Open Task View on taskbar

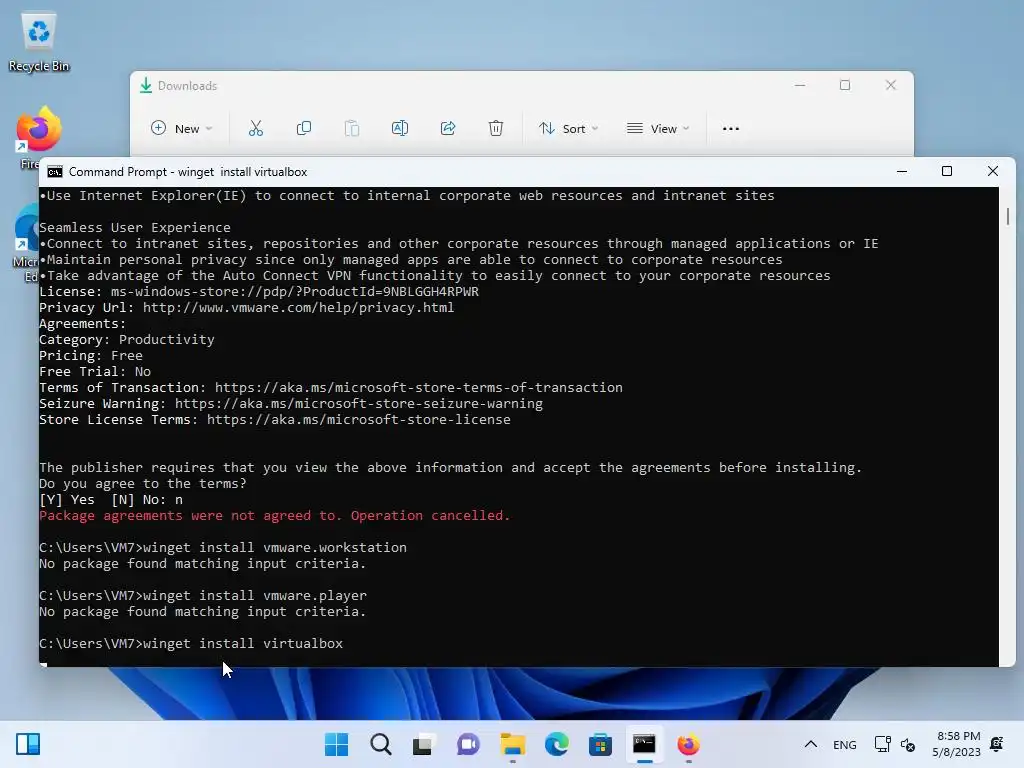pyautogui.click(x=423, y=744)
